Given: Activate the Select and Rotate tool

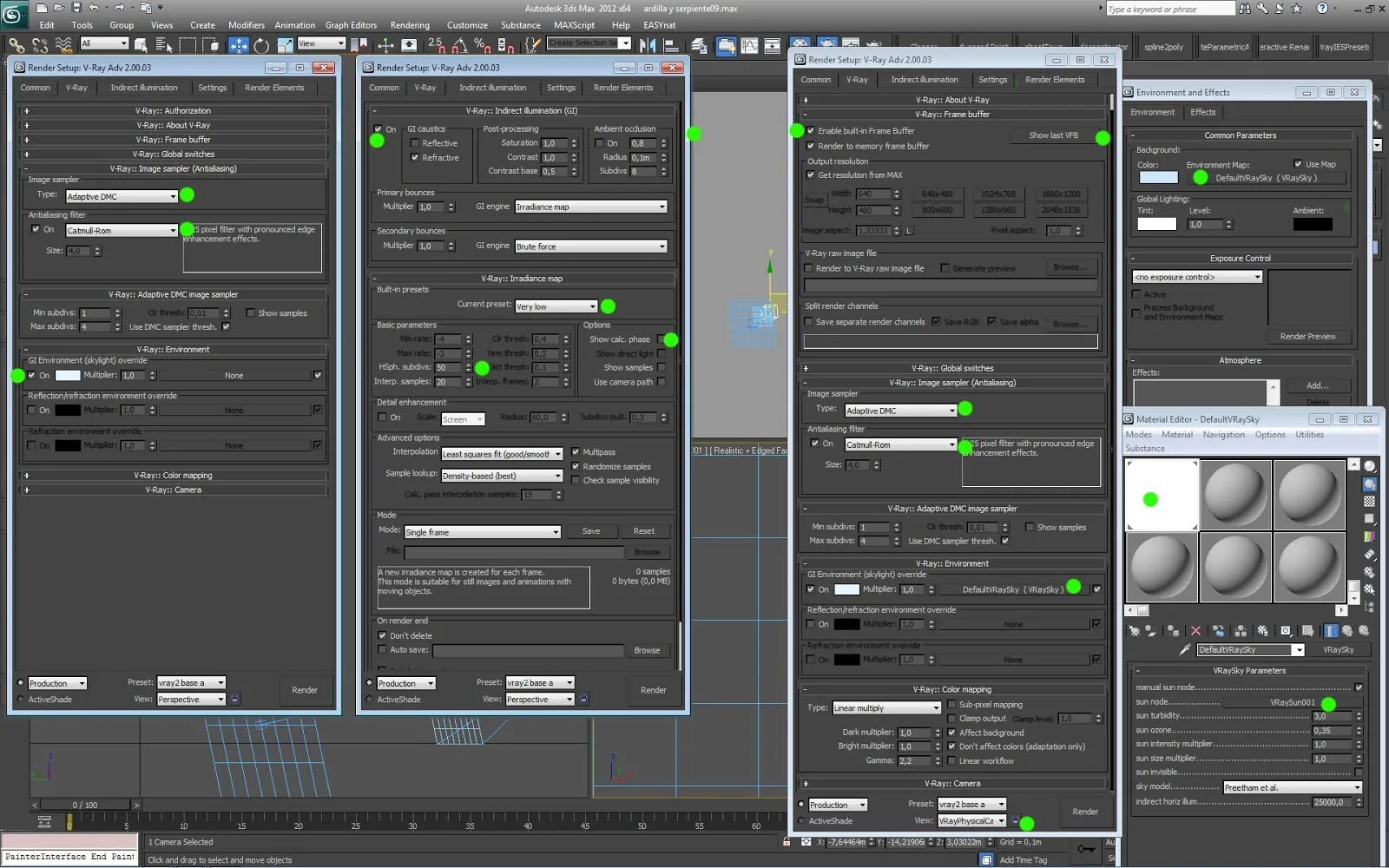Looking at the screenshot, I should [x=261, y=44].
